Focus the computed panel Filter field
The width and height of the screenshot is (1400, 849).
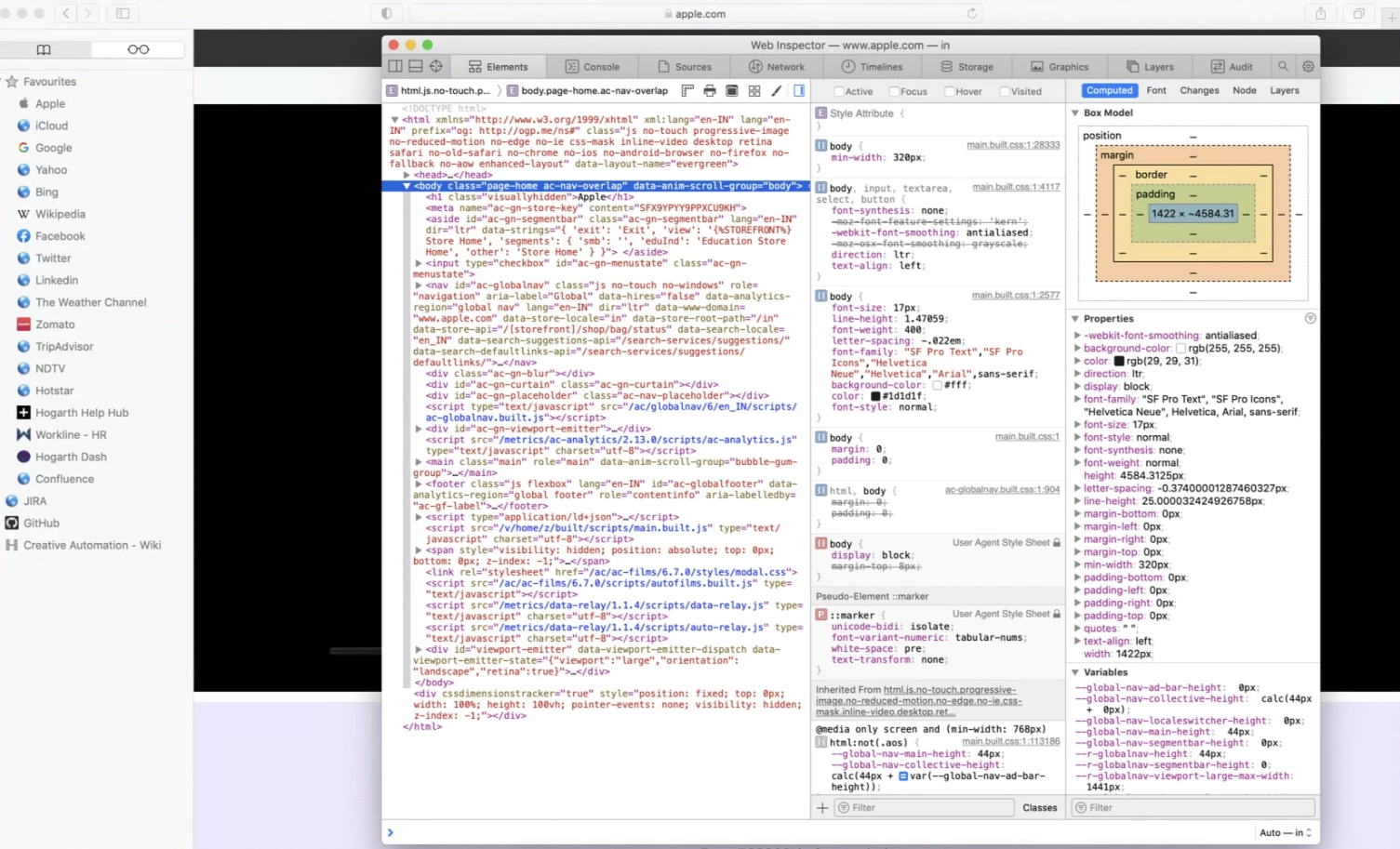[x=1194, y=807]
